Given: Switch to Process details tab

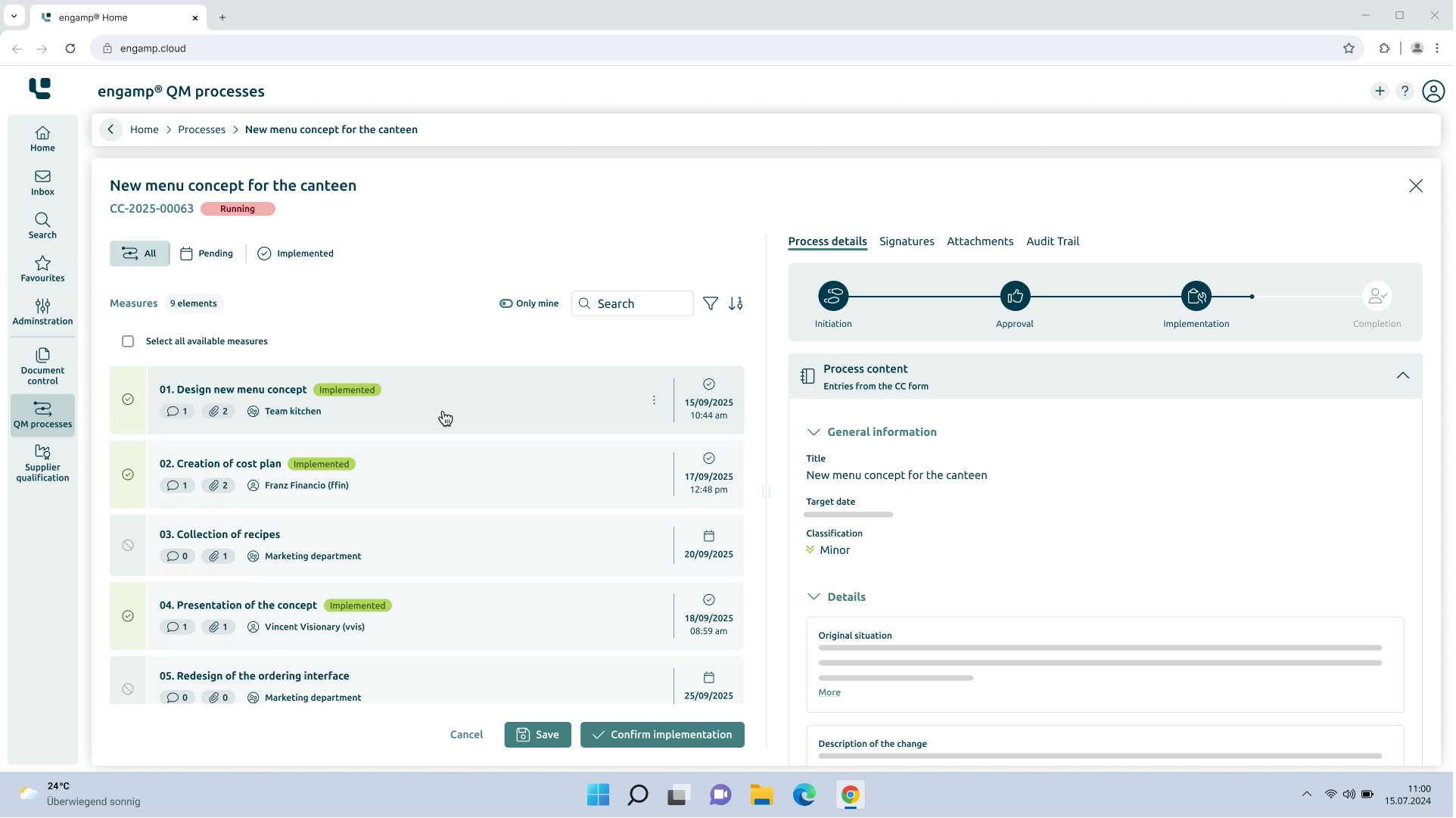Looking at the screenshot, I should point(829,242).
